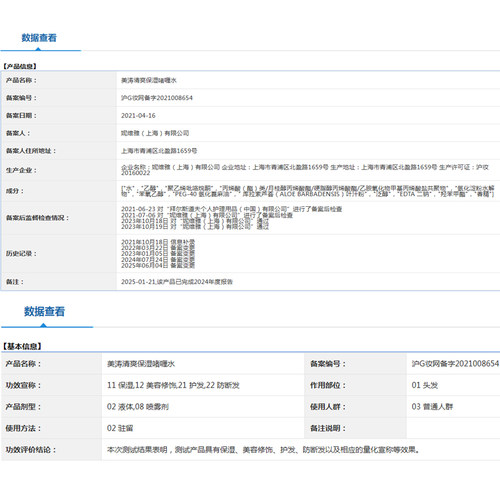Click the 产品剂型 value 02 液体,08 喷雾剂
The image size is (500, 500).
click(x=138, y=407)
